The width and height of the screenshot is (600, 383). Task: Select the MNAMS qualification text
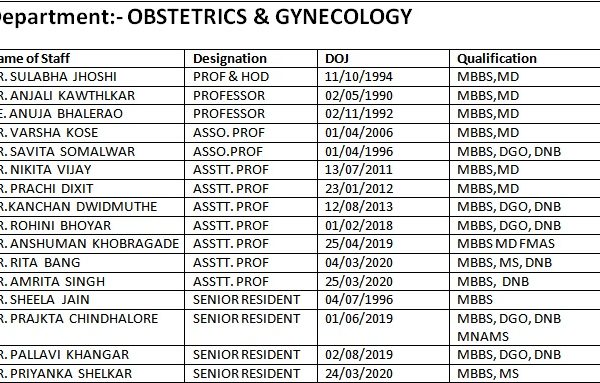tap(483, 337)
